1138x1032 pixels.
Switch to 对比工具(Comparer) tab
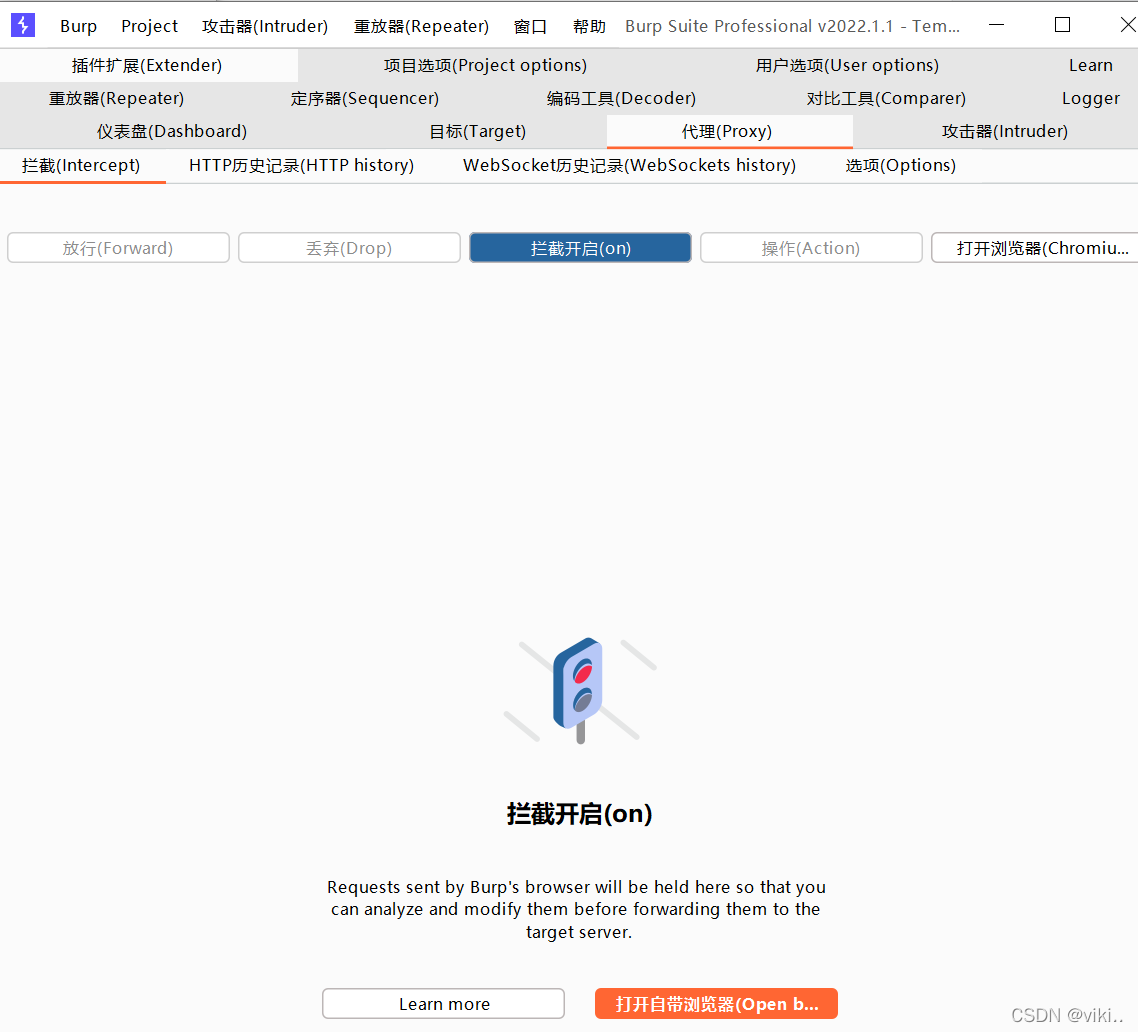[885, 98]
